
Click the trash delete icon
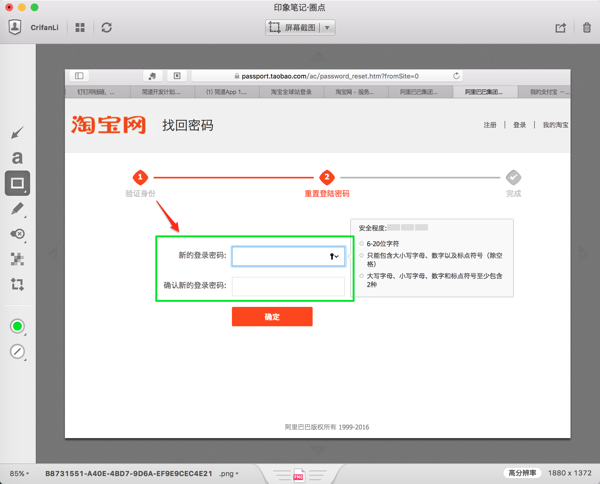(587, 28)
